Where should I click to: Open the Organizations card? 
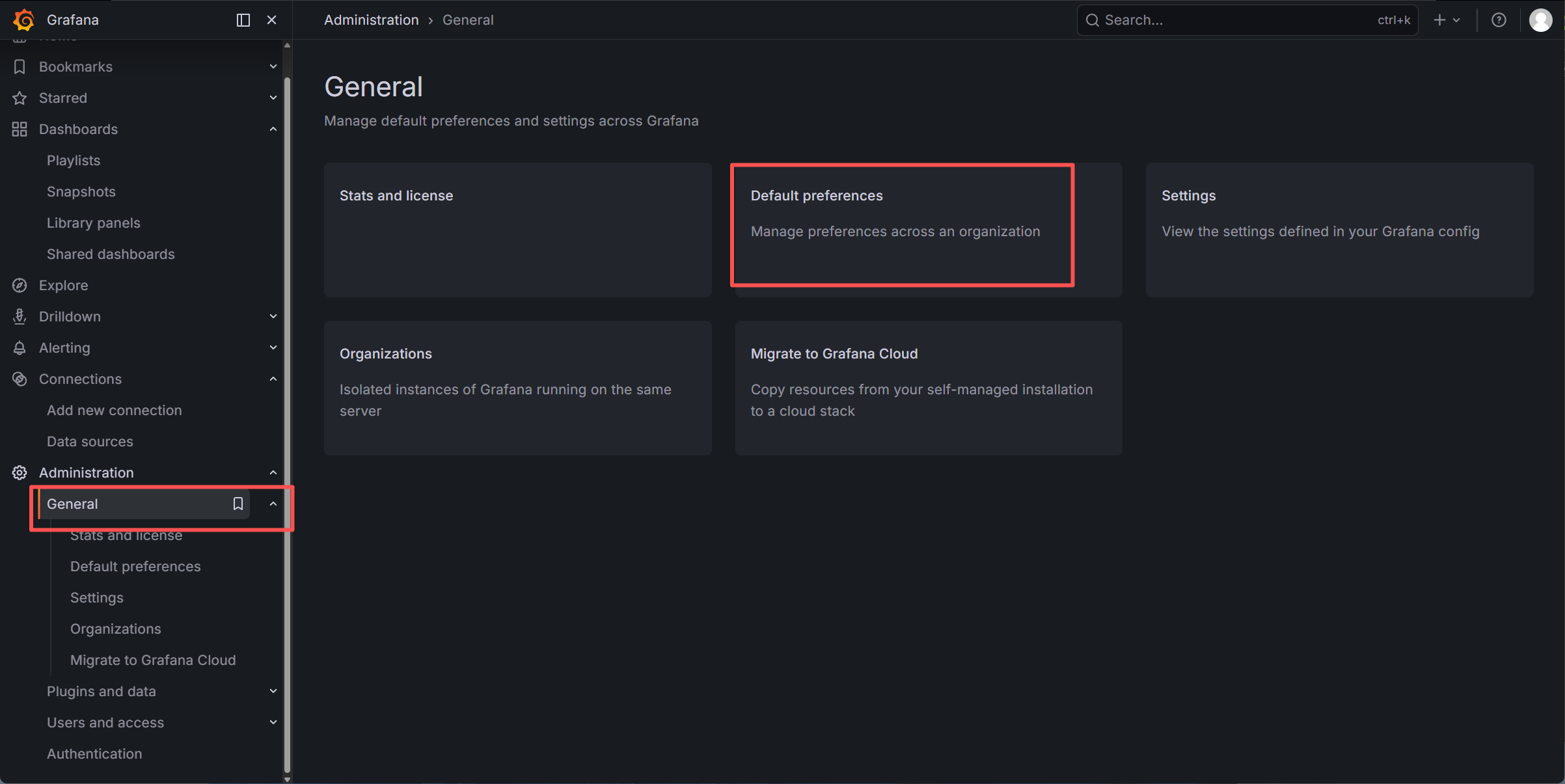tap(518, 388)
